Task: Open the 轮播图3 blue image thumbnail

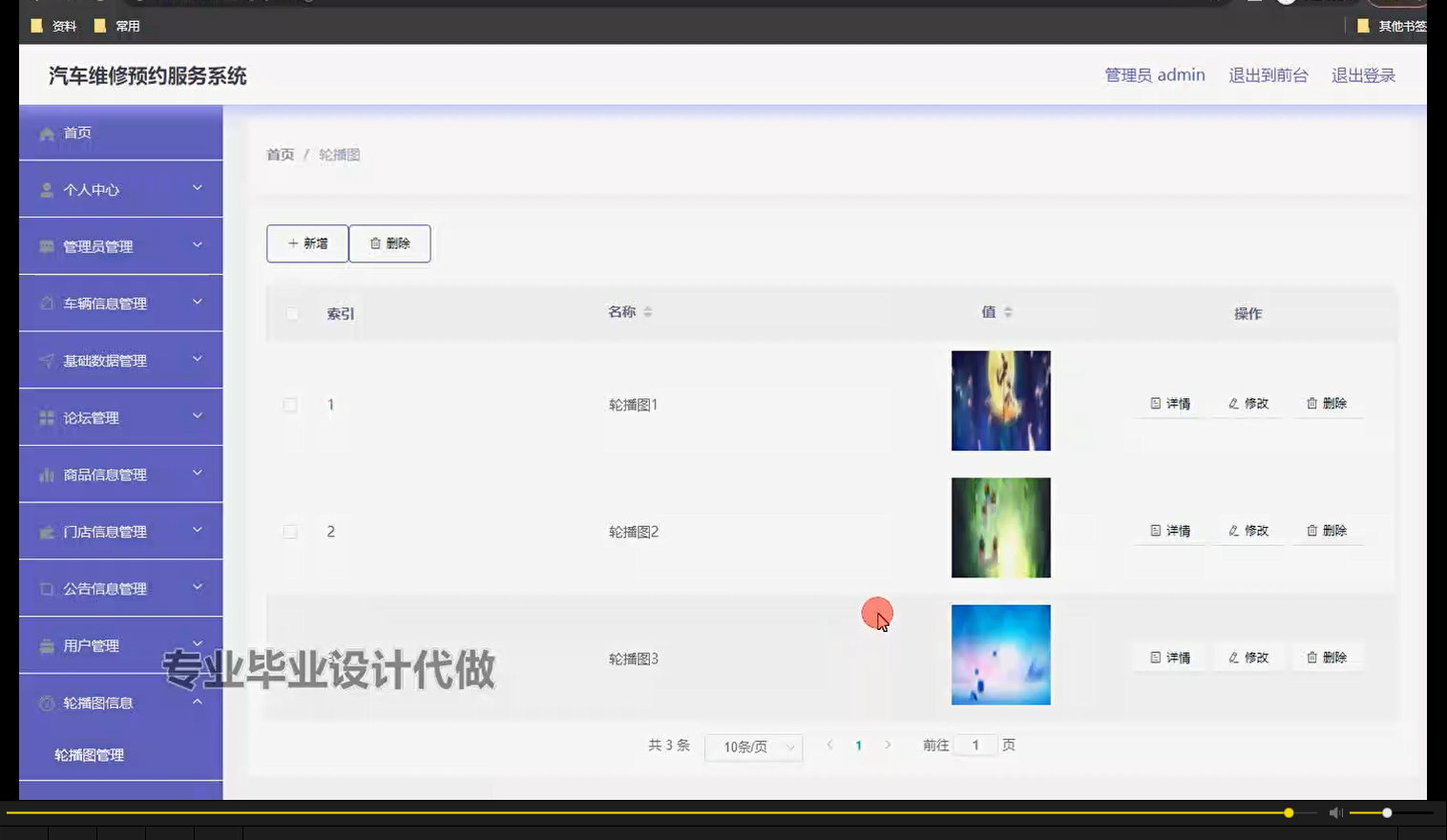Action: [1001, 655]
